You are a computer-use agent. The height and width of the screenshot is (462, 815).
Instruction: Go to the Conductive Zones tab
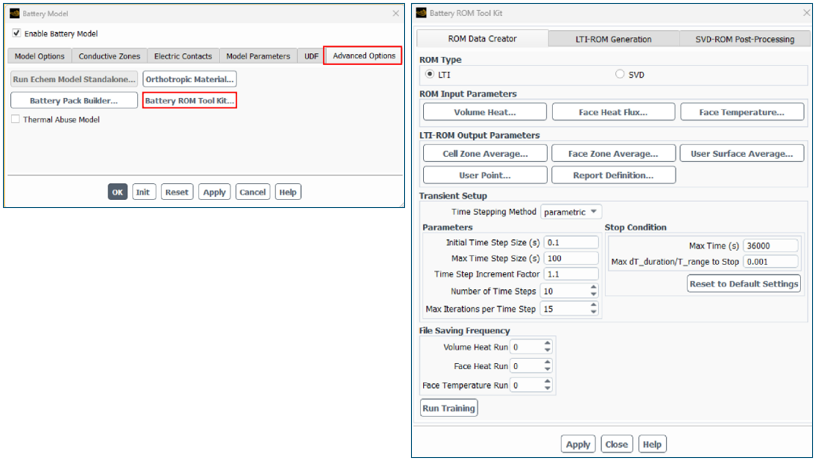(x=110, y=56)
